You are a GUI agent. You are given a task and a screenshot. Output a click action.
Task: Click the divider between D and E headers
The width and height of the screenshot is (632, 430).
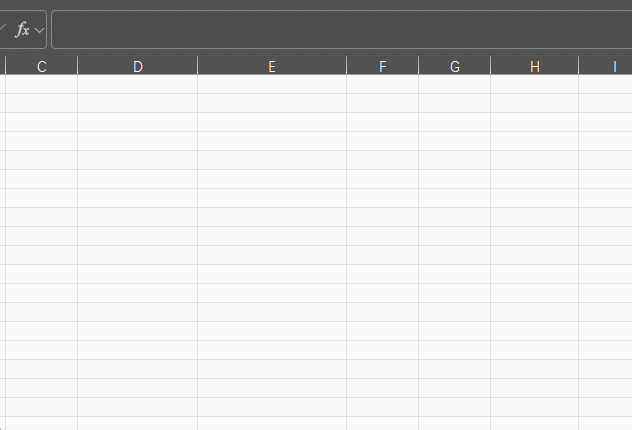click(x=198, y=65)
